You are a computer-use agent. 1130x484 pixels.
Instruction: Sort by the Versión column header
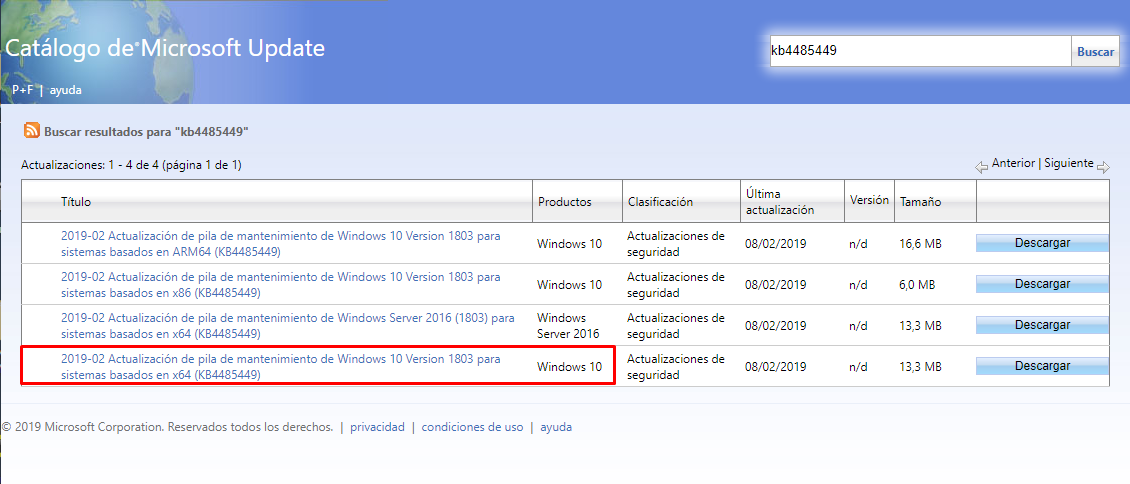(x=869, y=200)
